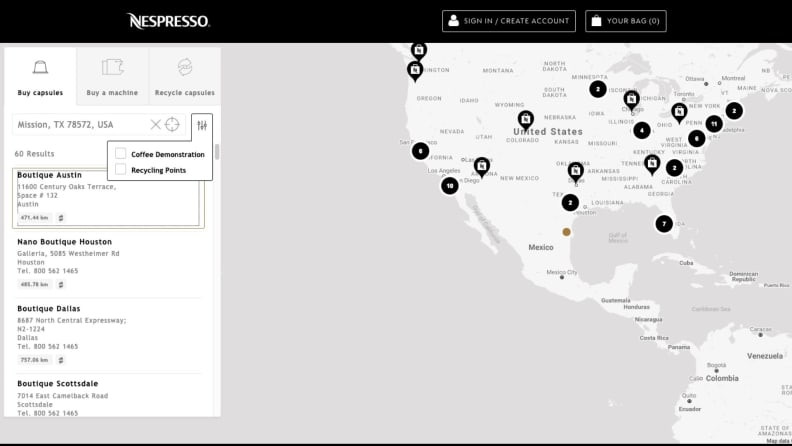This screenshot has height=446, width=792.
Task: Open Boutique Austin result
Action: point(108,198)
